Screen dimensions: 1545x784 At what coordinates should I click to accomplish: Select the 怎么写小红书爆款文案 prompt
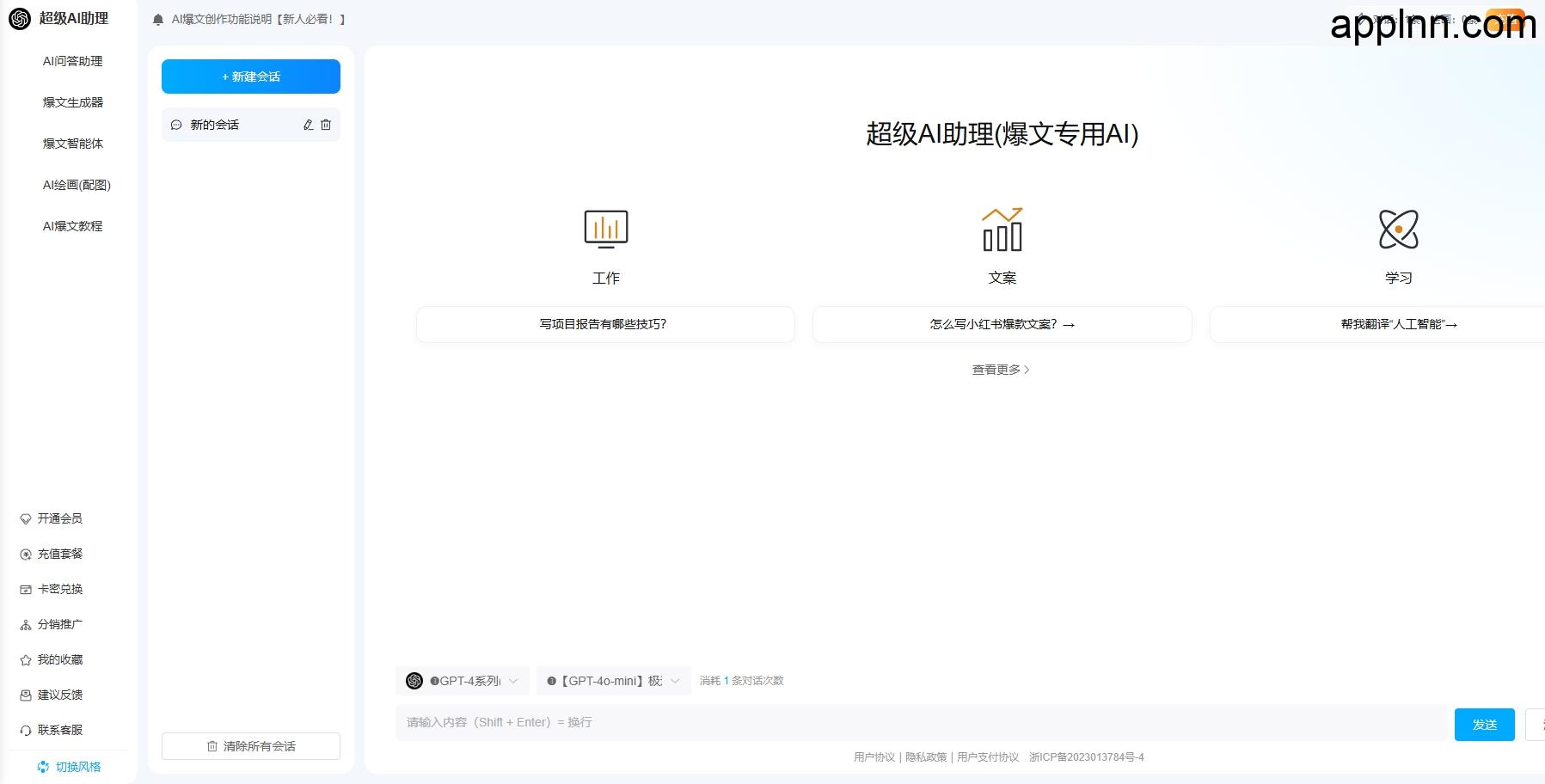click(x=1001, y=324)
